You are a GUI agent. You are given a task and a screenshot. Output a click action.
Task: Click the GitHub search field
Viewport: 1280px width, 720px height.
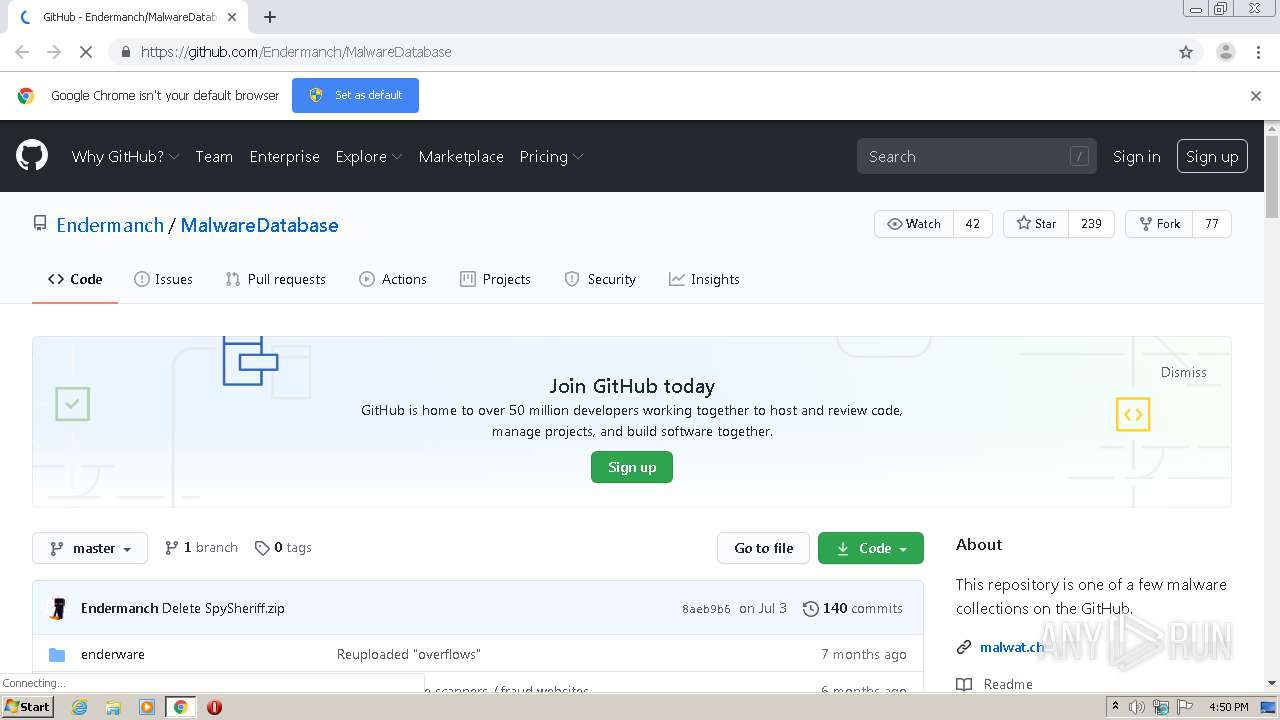coord(976,157)
